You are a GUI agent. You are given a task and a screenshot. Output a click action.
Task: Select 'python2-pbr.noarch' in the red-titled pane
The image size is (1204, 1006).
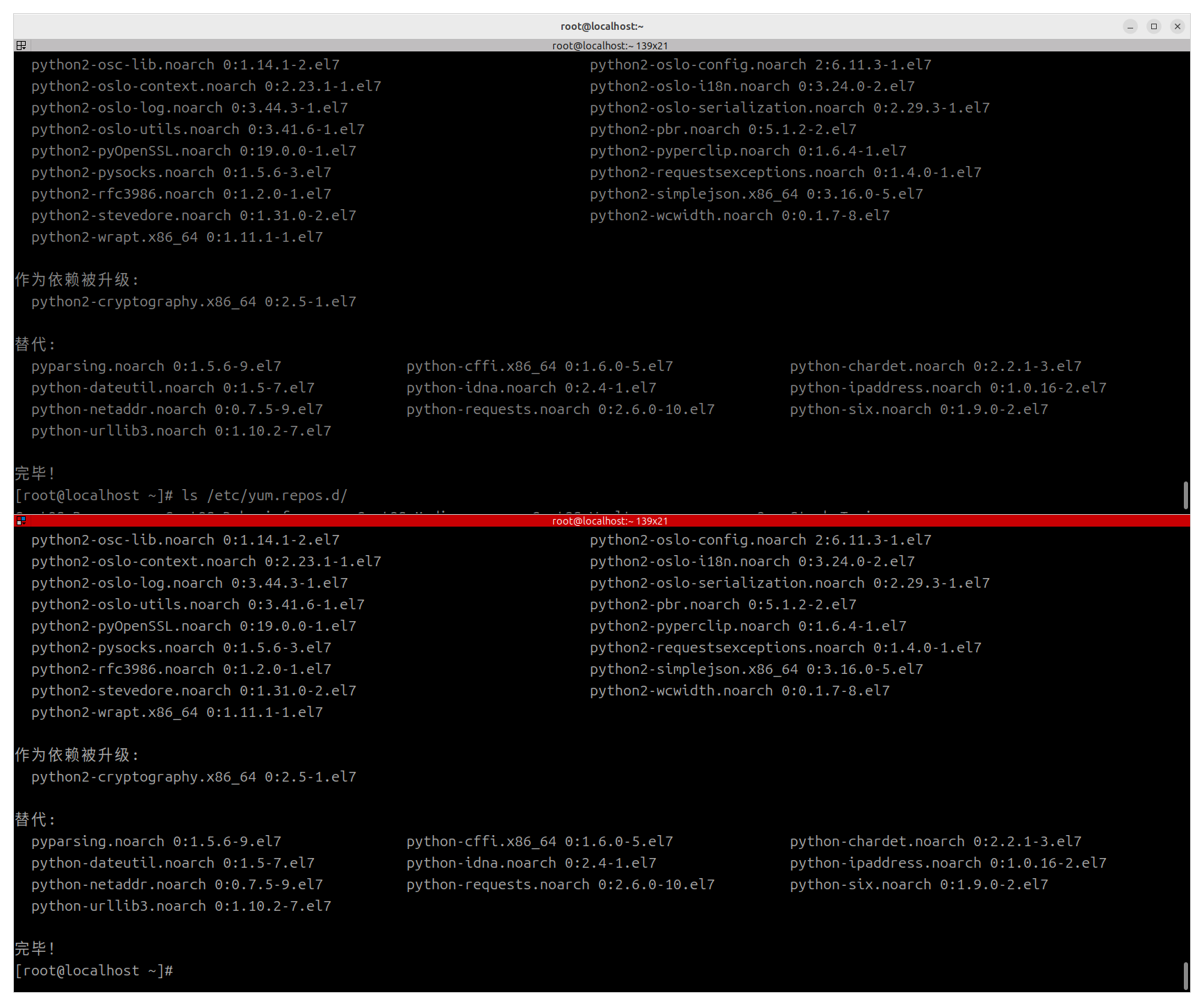tap(665, 604)
